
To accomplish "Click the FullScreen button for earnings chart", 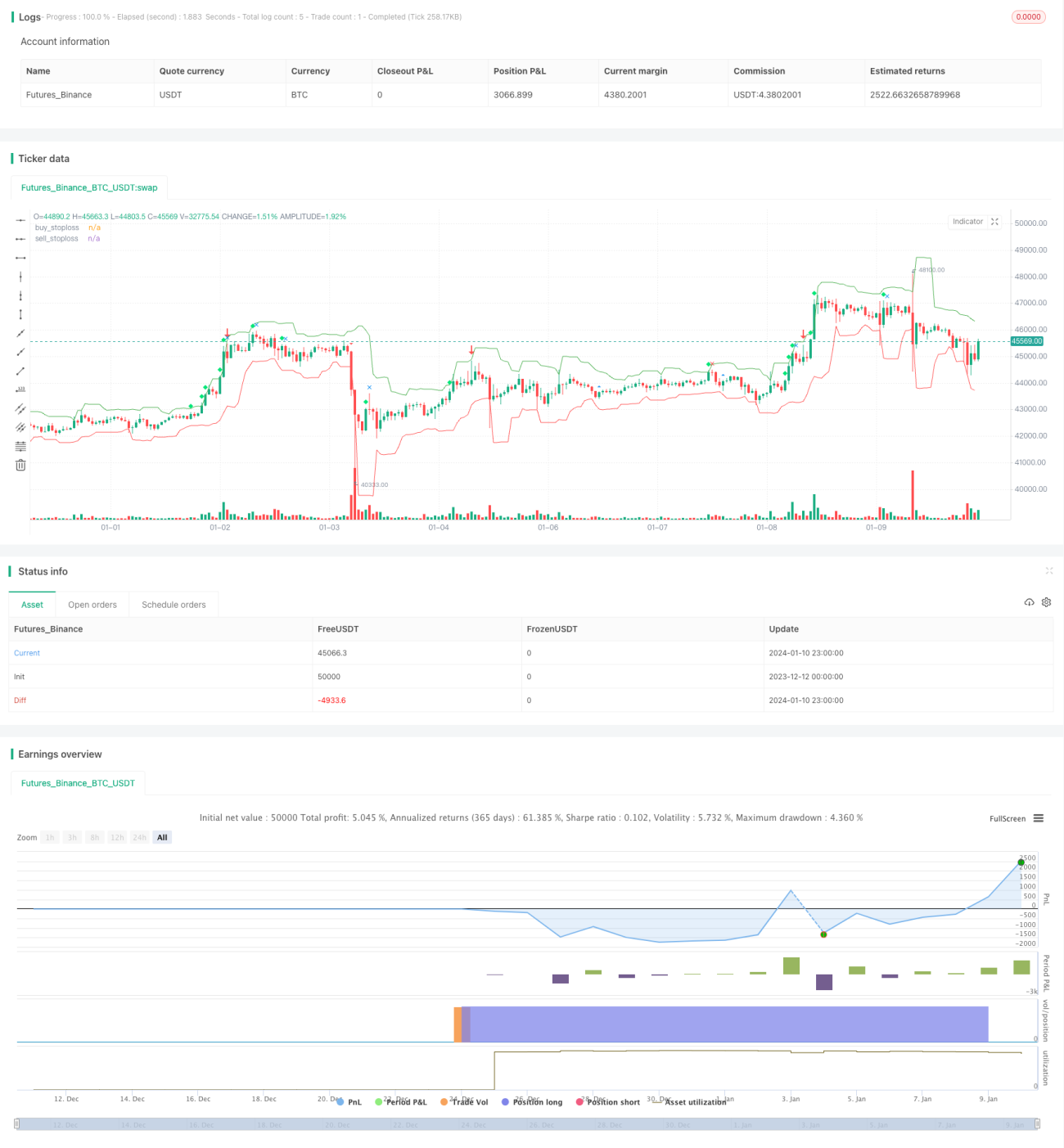I will tap(1008, 818).
